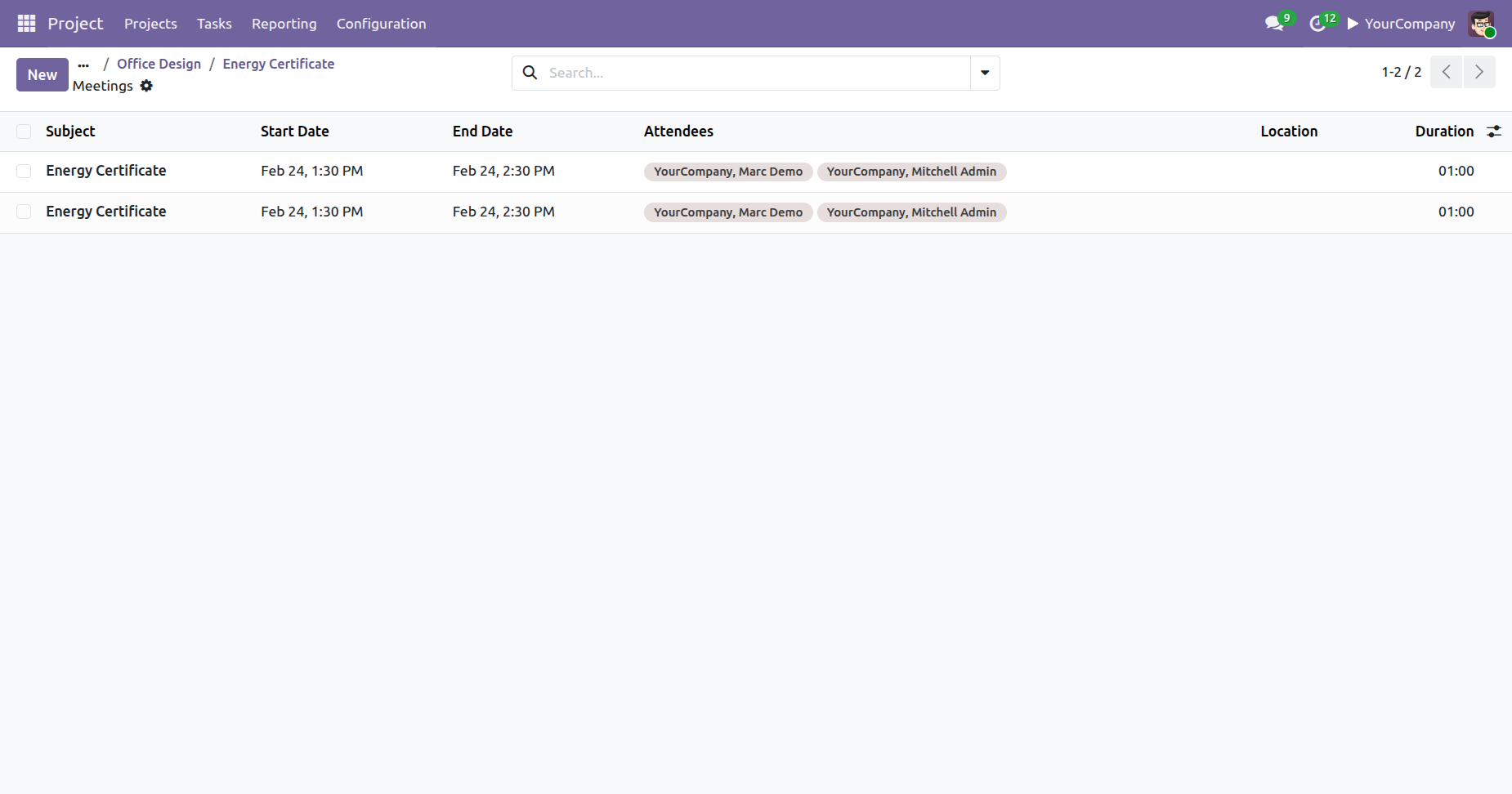Expand search filter options dropdown
Viewport: 1512px width, 794px height.
985,73
